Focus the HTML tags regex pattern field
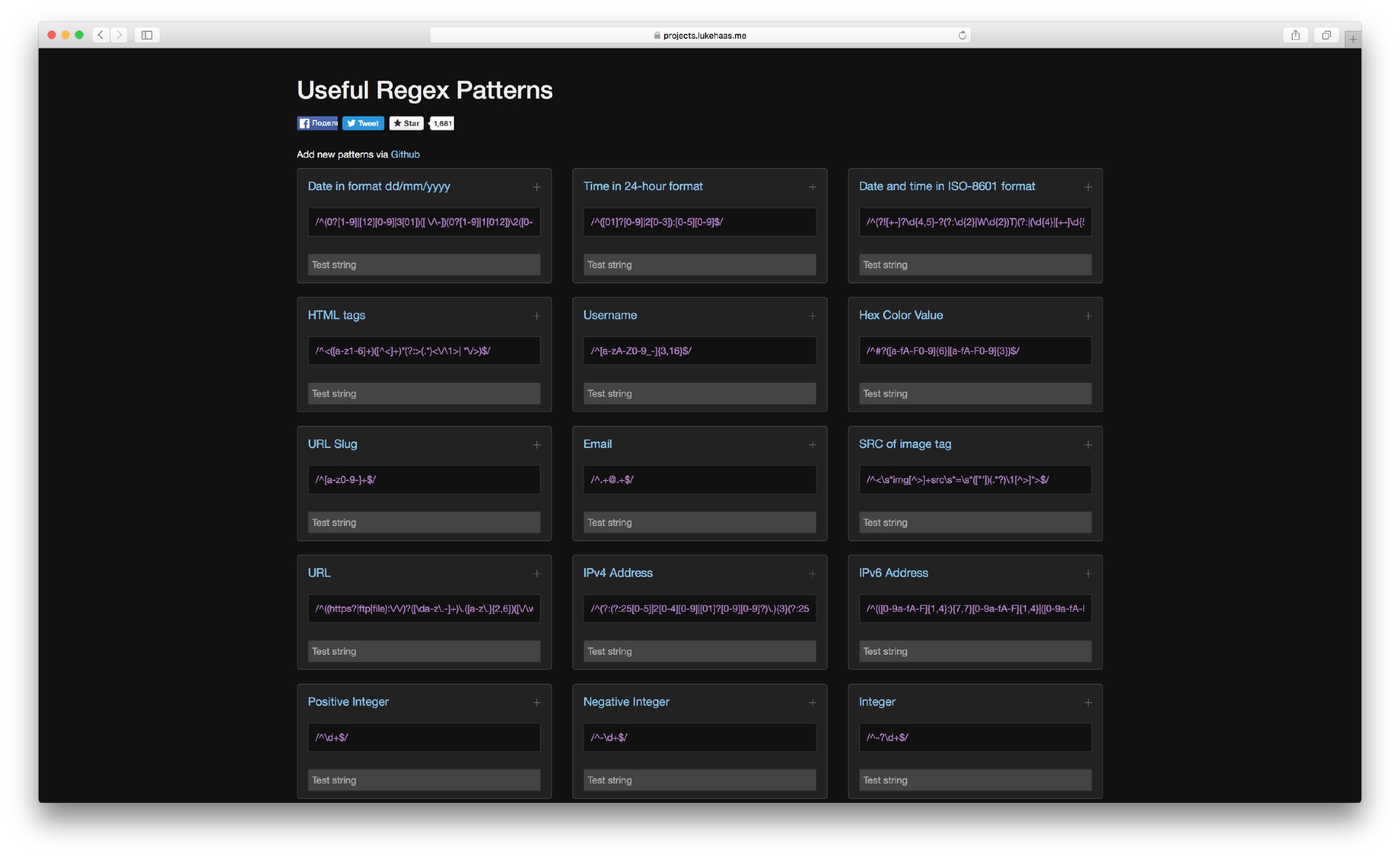Screen dimensions: 1400x858 [x=424, y=351]
